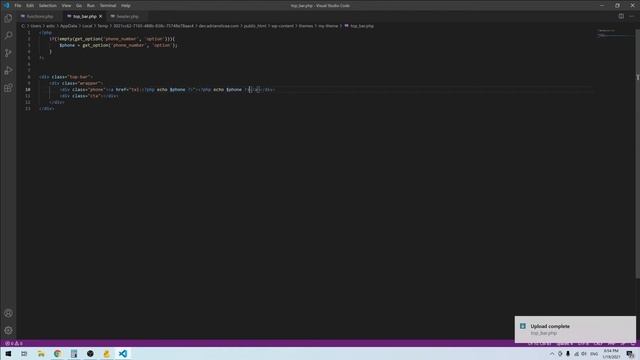Click the $phone = get_option line
The image size is (640, 360).
pos(118,45)
